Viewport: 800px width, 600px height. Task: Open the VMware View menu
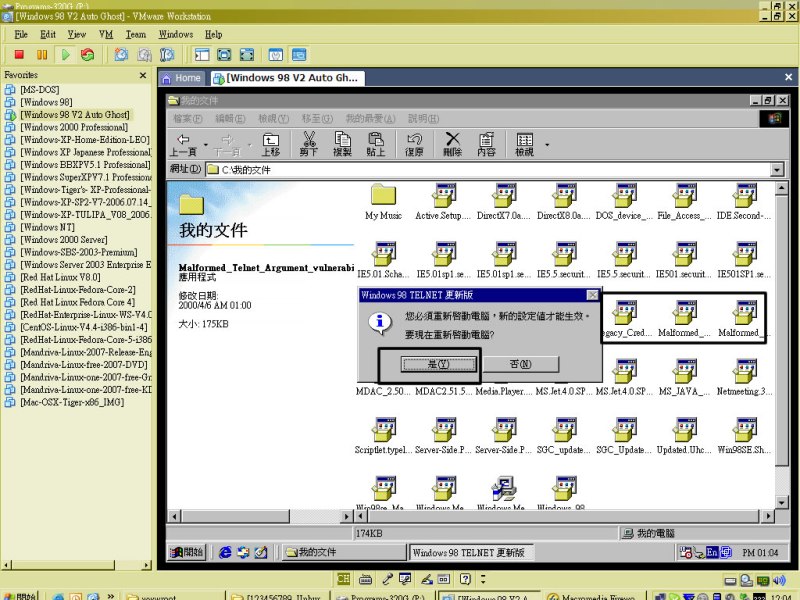click(x=77, y=35)
